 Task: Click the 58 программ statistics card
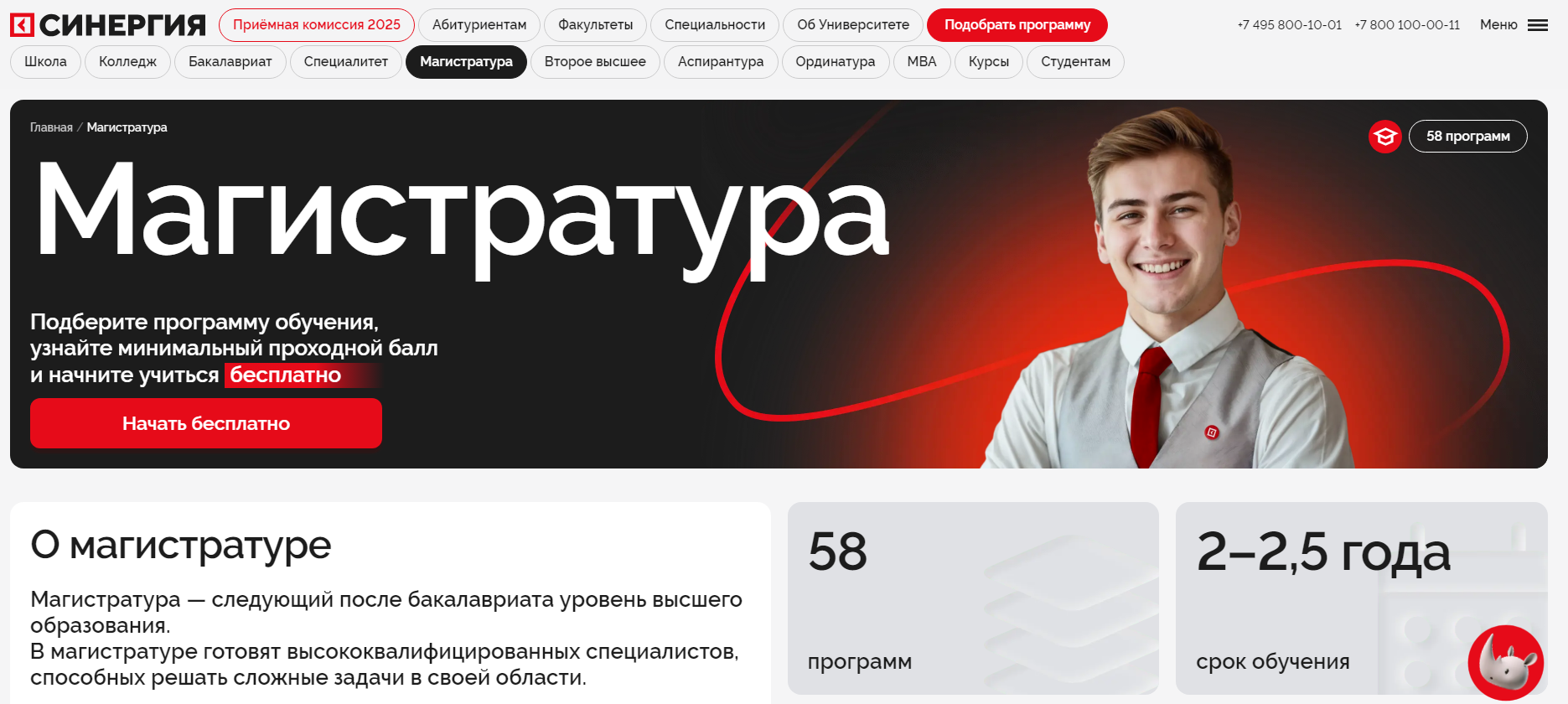tap(973, 598)
